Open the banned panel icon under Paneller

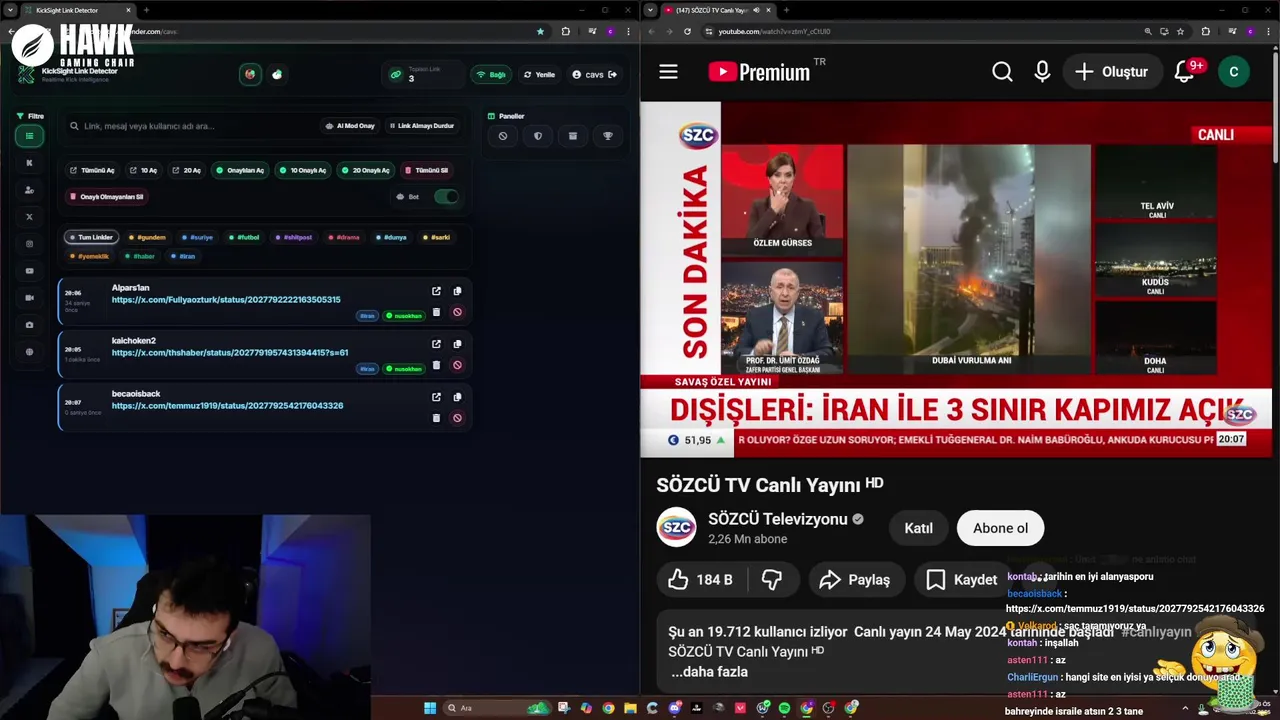pos(503,136)
